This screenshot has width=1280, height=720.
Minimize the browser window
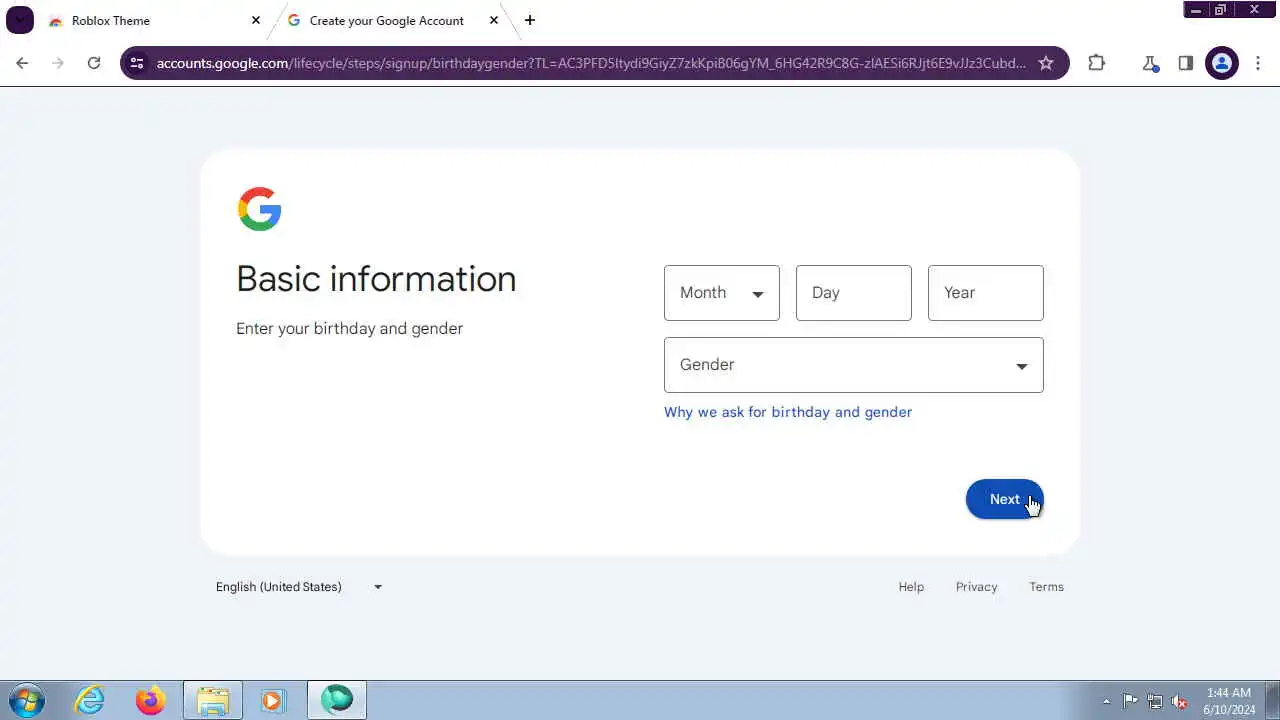[x=1196, y=10]
